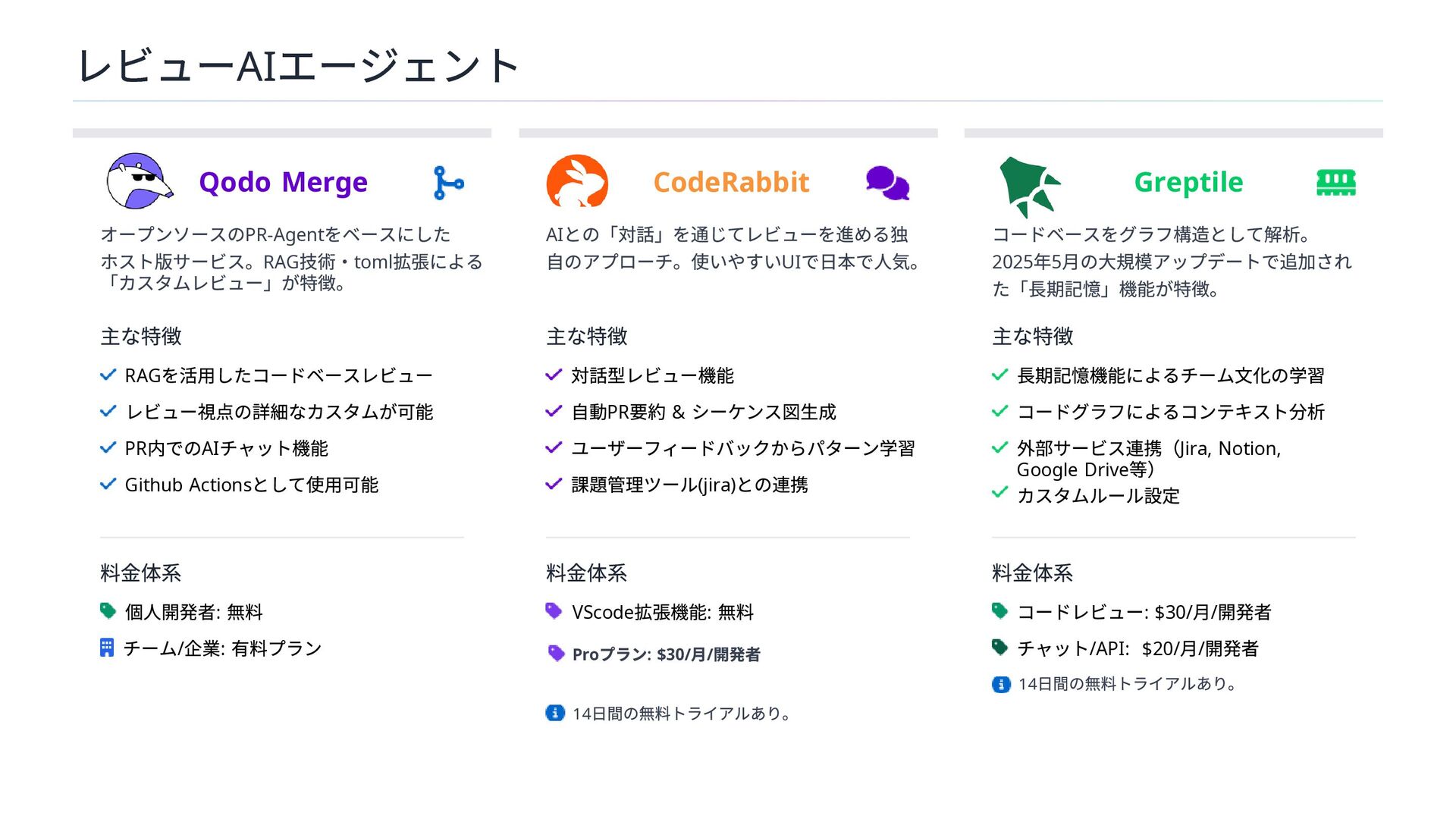1456x819 pixels.
Task: Click the blue building icon beside チーム/企業
Action: coord(107,648)
